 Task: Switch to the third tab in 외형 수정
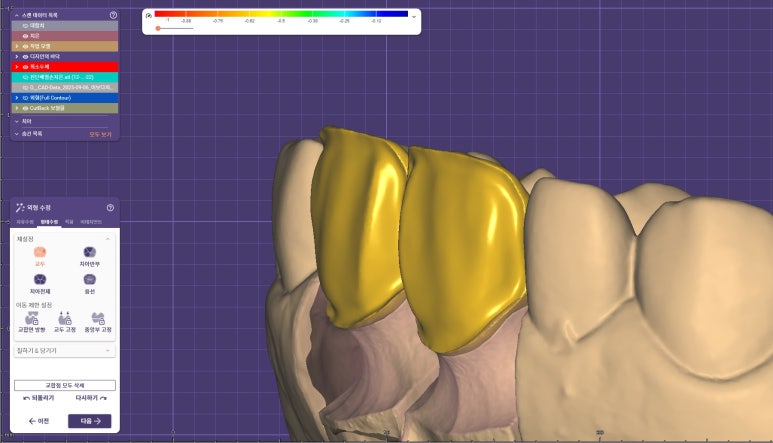click(69, 220)
